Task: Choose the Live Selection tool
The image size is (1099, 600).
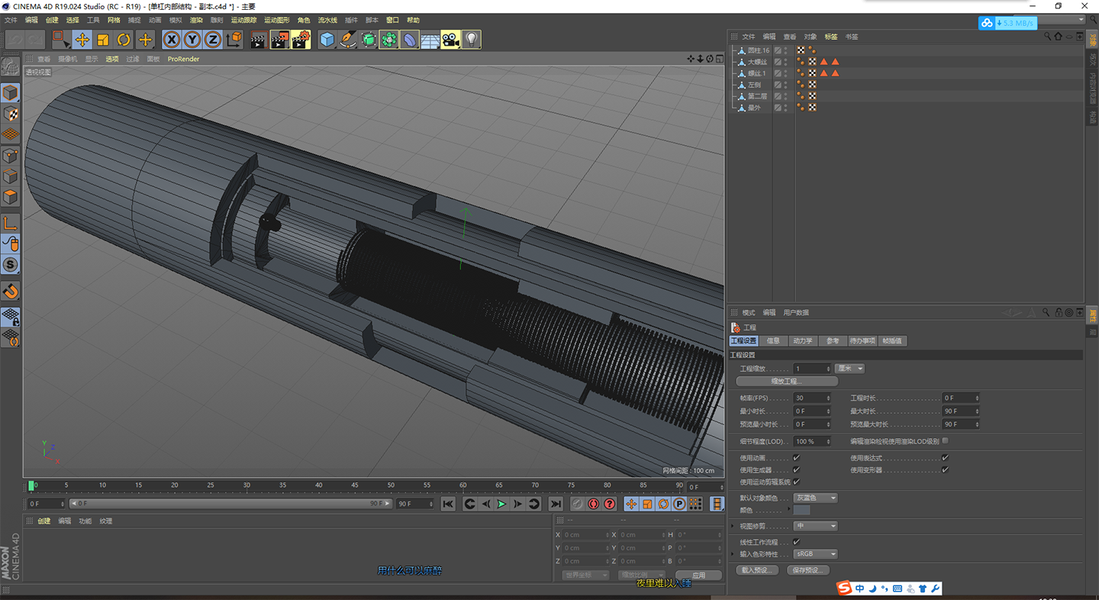Action: click(61, 40)
